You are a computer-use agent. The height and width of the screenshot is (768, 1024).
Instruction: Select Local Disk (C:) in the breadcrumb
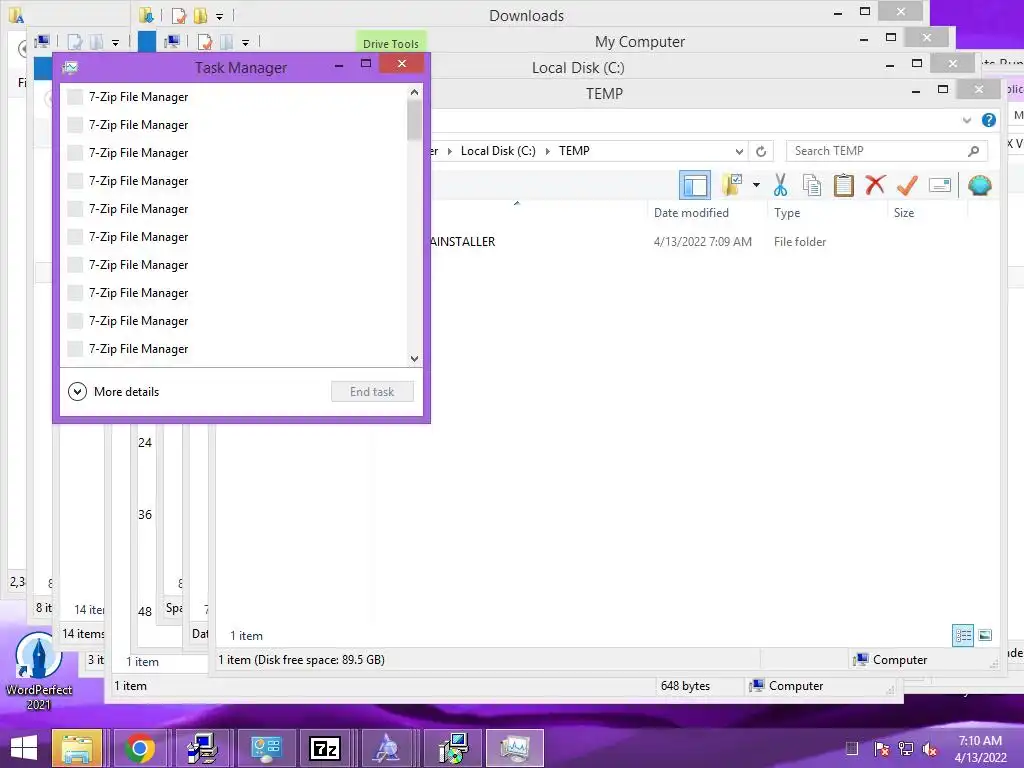point(498,151)
